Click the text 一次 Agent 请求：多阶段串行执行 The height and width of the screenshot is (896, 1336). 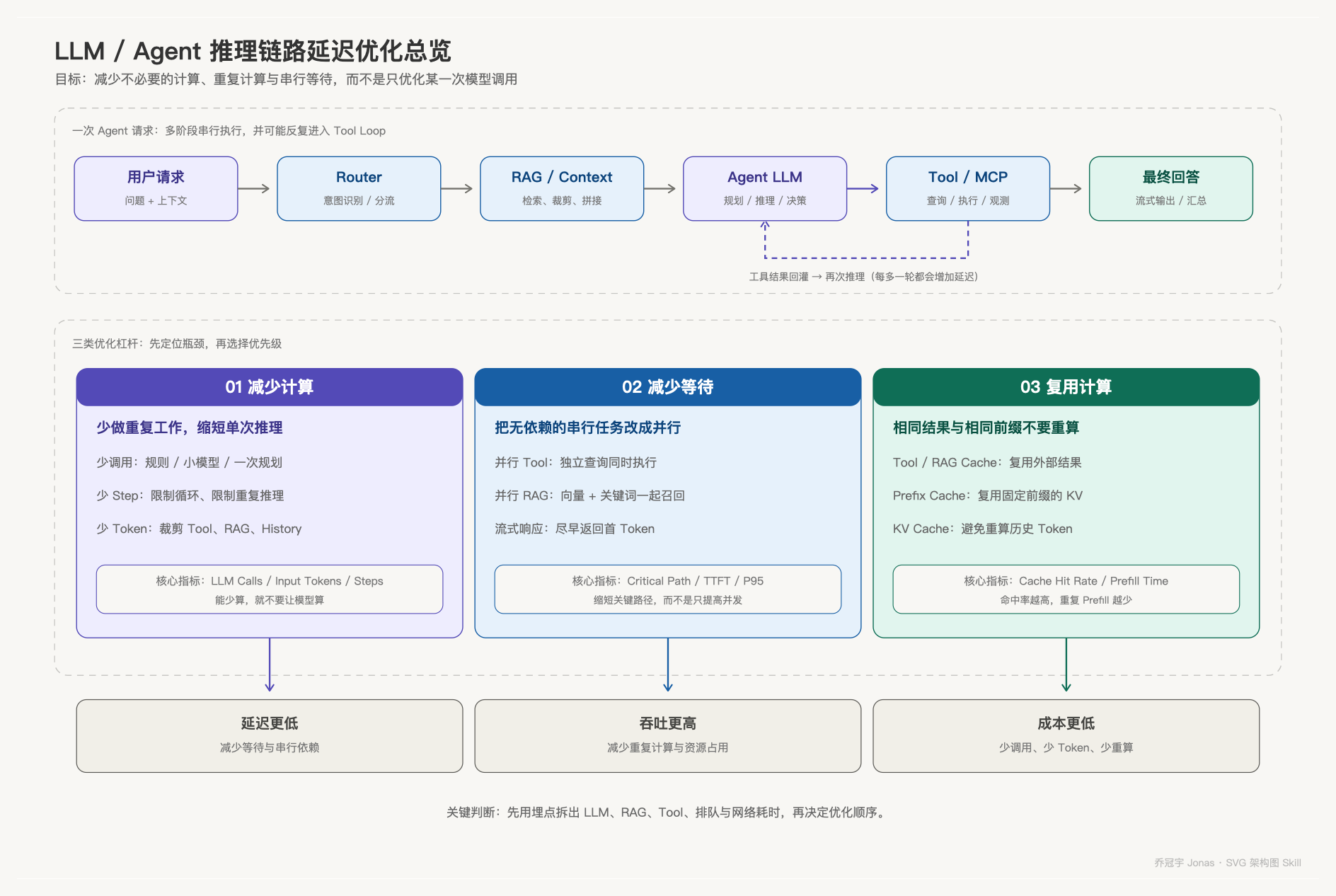[x=229, y=131]
